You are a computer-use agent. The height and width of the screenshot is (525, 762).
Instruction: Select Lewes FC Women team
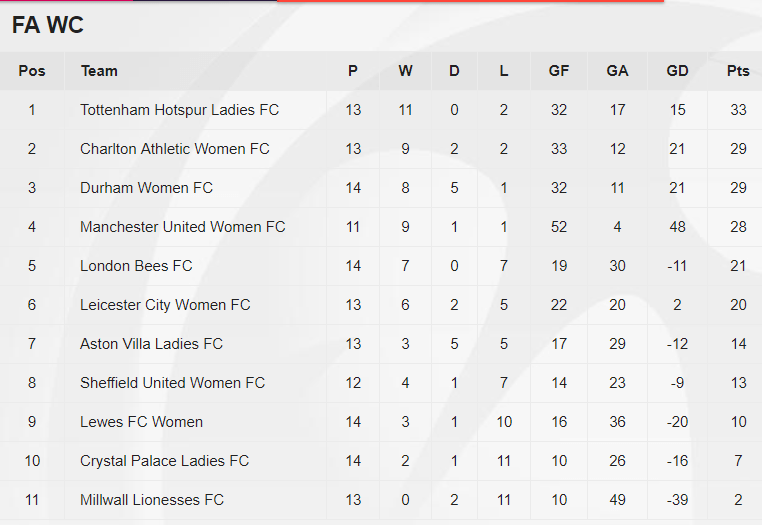click(141, 421)
